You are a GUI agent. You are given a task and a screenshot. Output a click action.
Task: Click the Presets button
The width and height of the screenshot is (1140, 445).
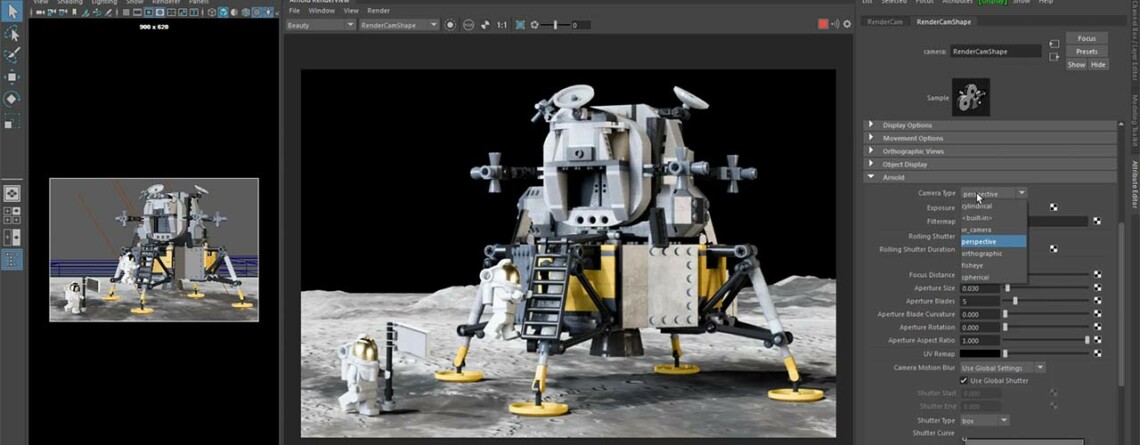[x=1086, y=51]
